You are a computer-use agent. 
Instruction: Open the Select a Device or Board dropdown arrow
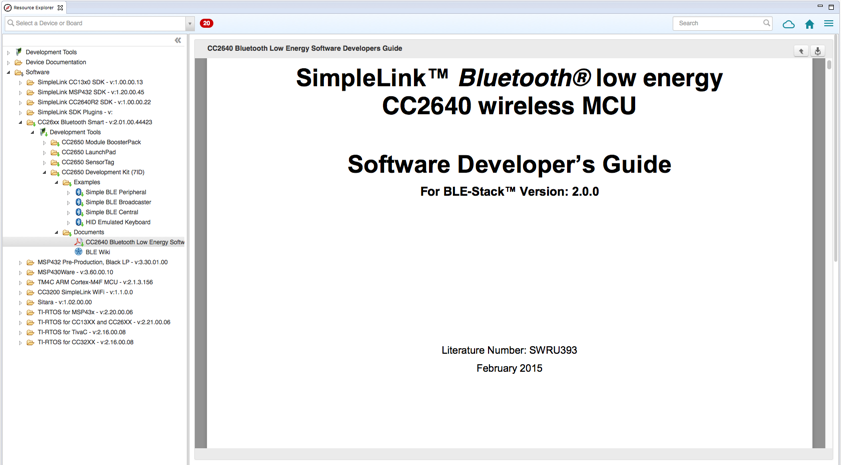click(189, 24)
